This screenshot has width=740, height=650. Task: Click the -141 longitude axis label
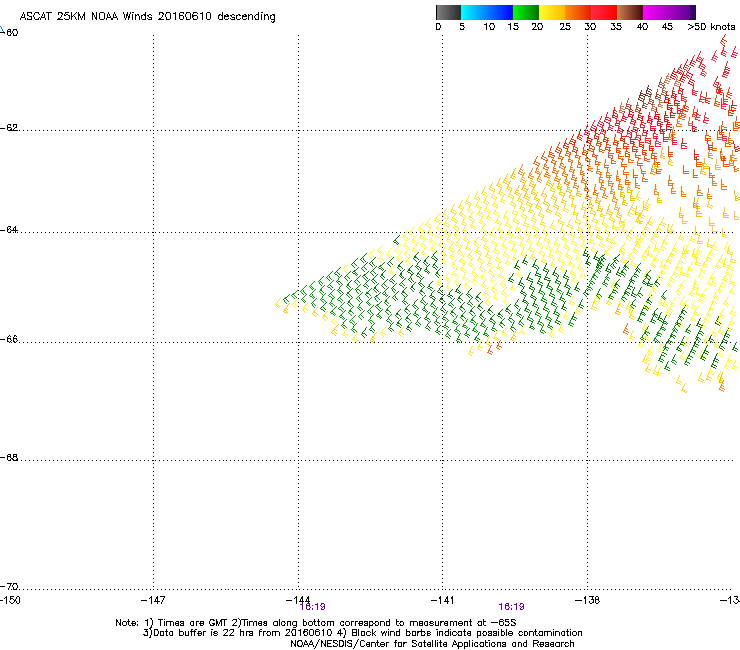pos(443,600)
